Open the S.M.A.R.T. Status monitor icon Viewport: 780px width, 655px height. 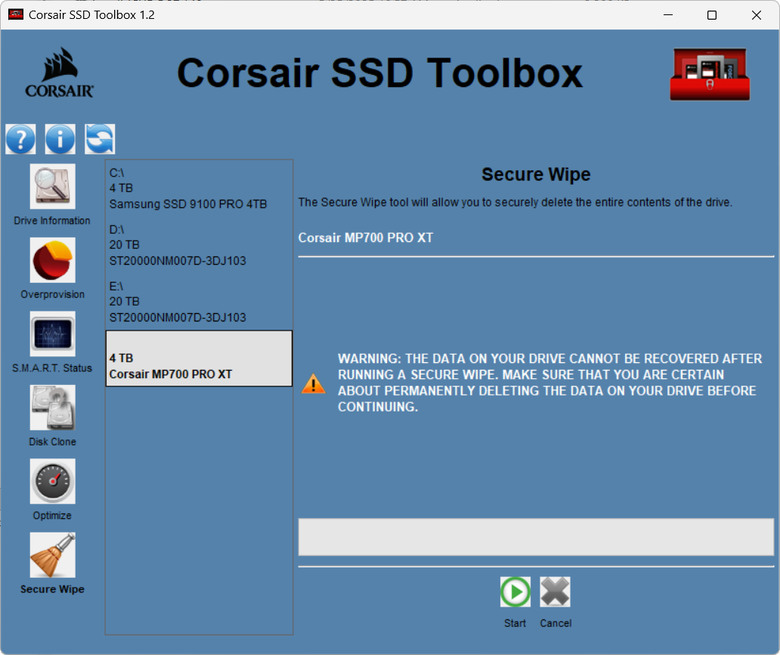[x=53, y=334]
